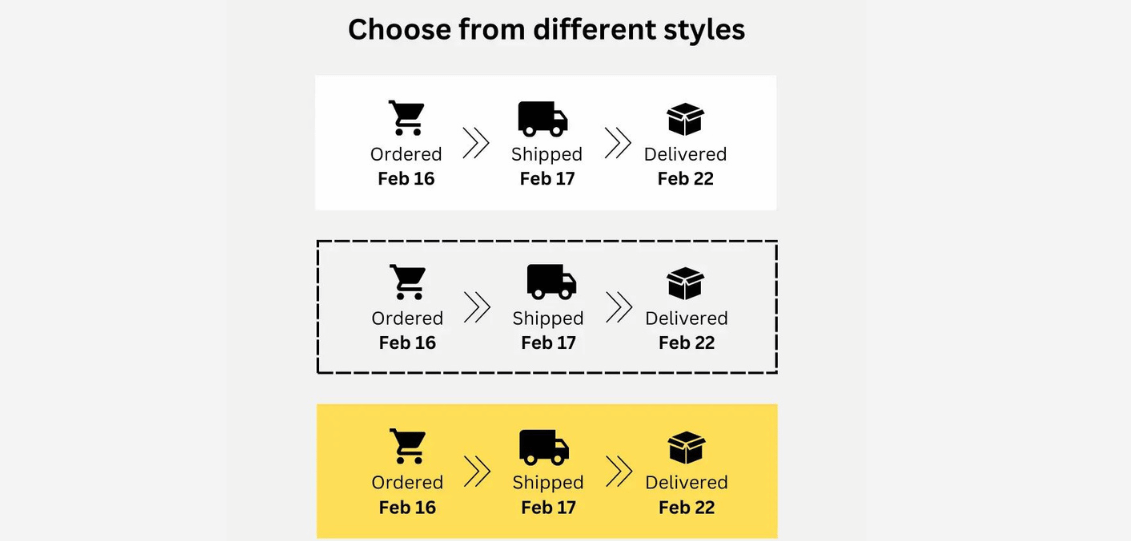
Task: Click the shopping cart icon in white style
Action: [406, 118]
